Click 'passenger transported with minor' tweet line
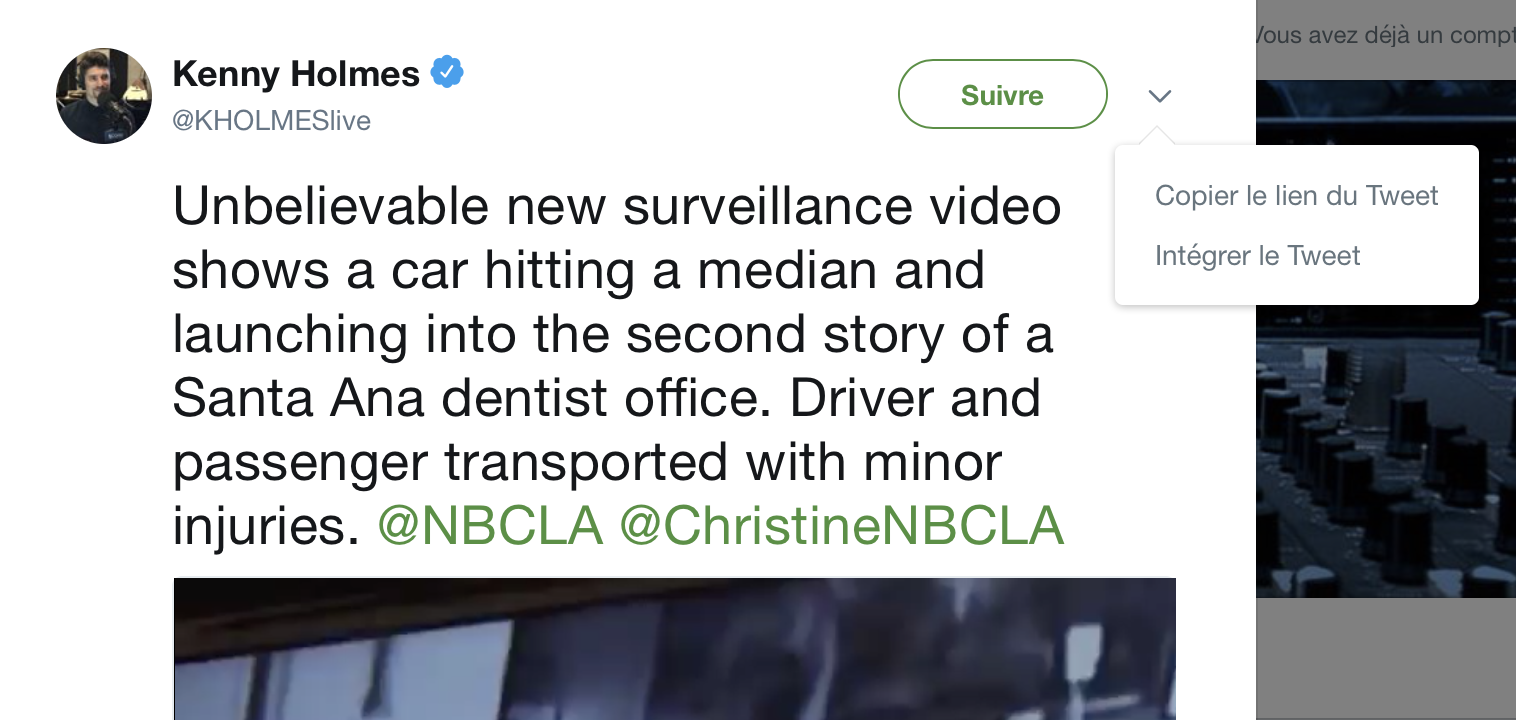 point(587,462)
